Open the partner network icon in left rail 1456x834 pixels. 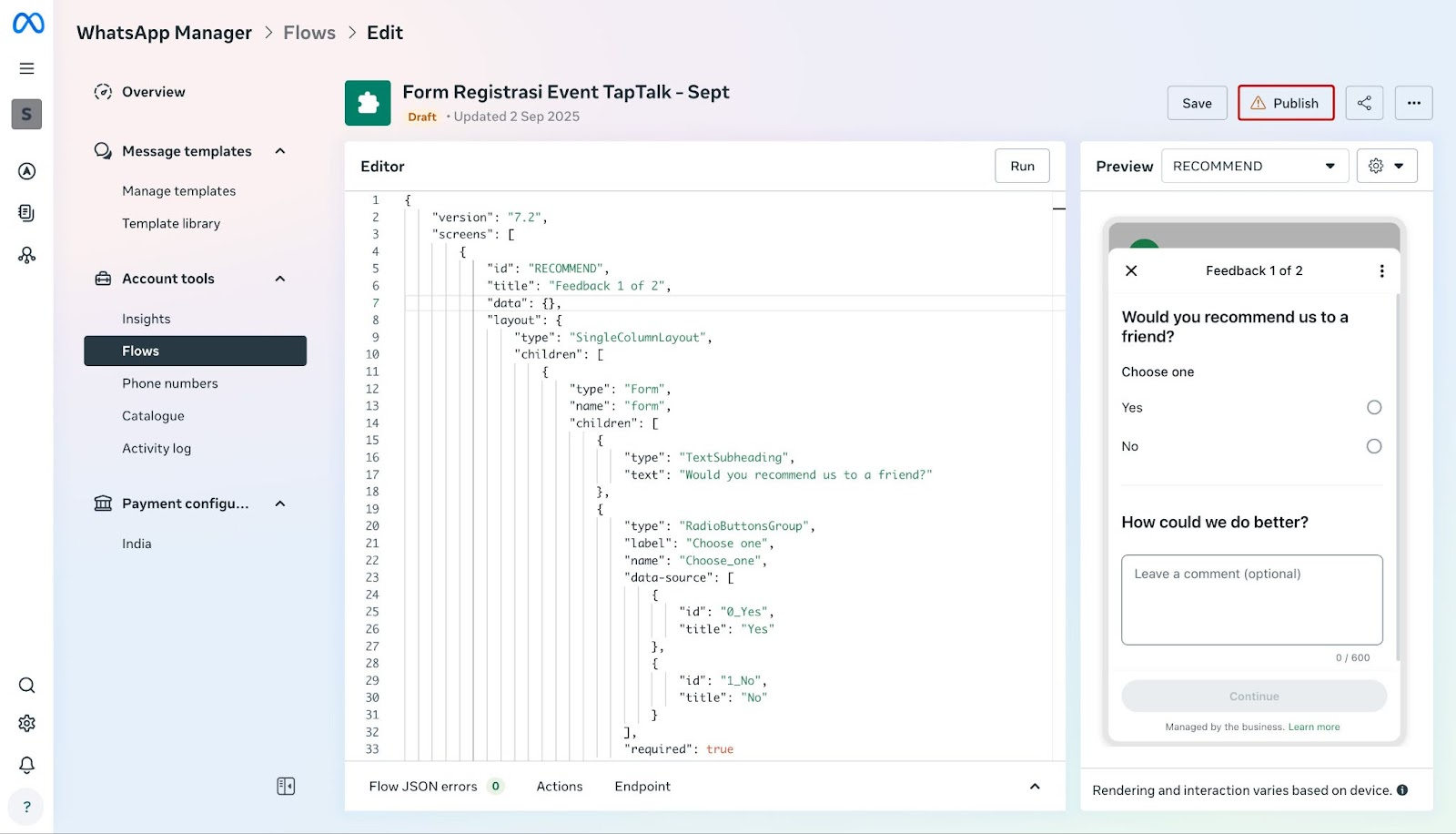(27, 255)
